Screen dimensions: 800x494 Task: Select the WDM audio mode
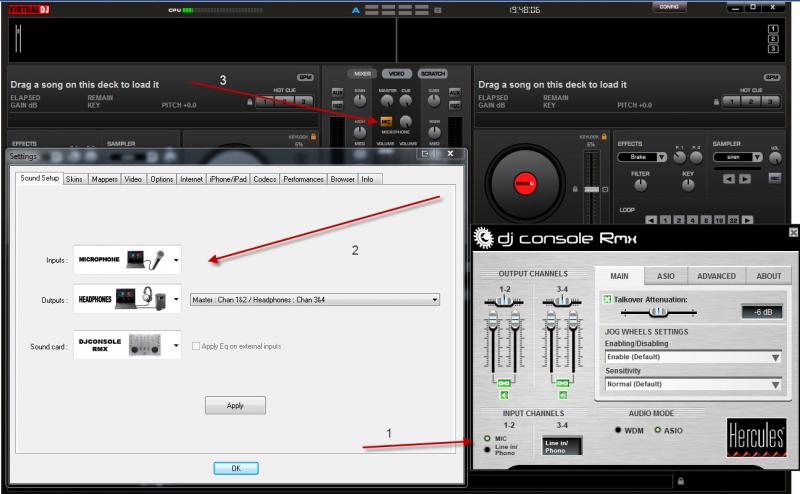618,430
